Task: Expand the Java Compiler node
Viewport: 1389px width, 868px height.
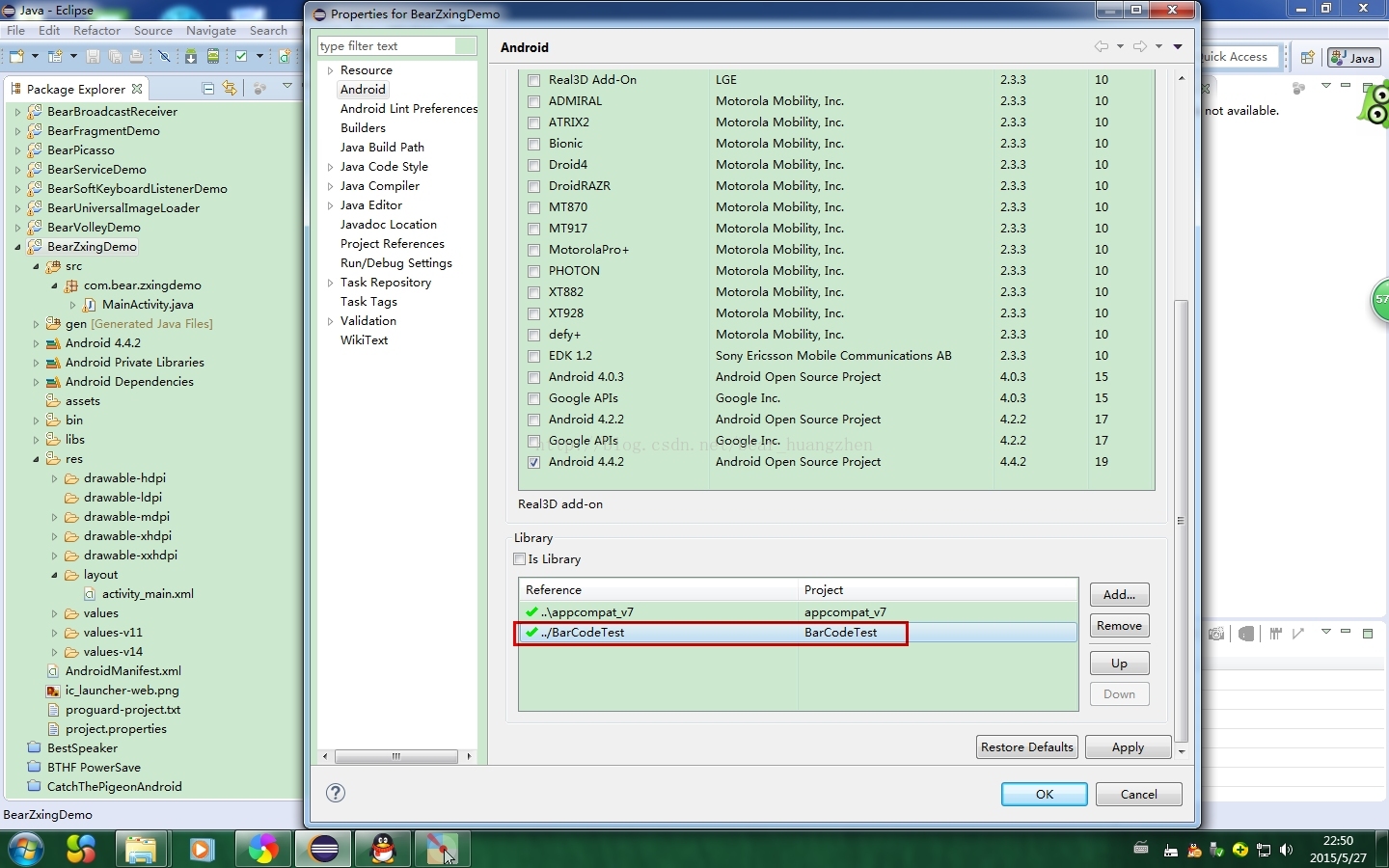Action: coord(330,186)
